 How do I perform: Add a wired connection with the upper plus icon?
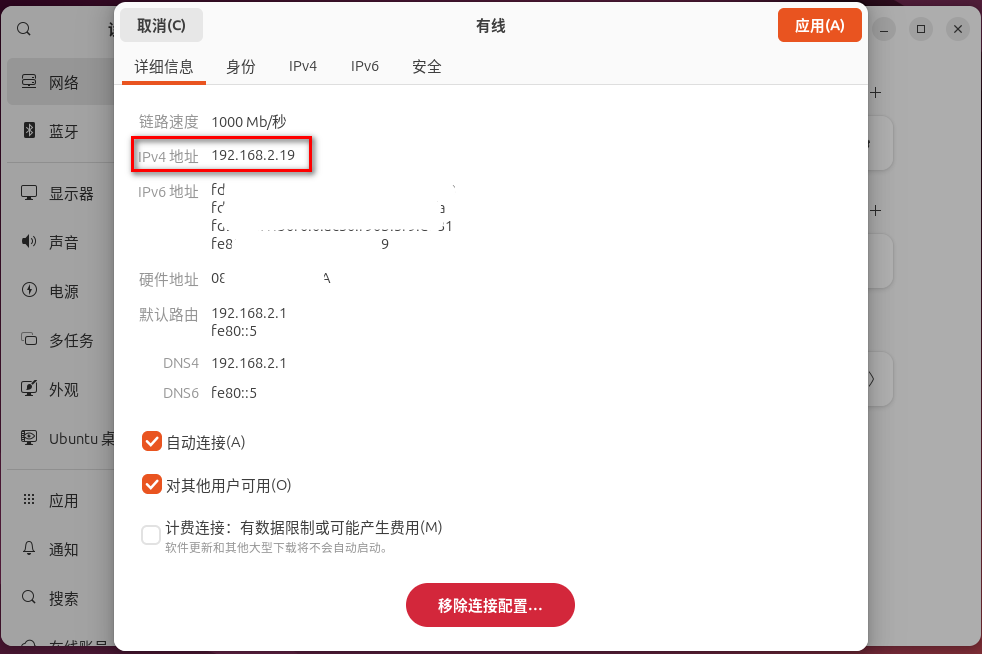(876, 93)
